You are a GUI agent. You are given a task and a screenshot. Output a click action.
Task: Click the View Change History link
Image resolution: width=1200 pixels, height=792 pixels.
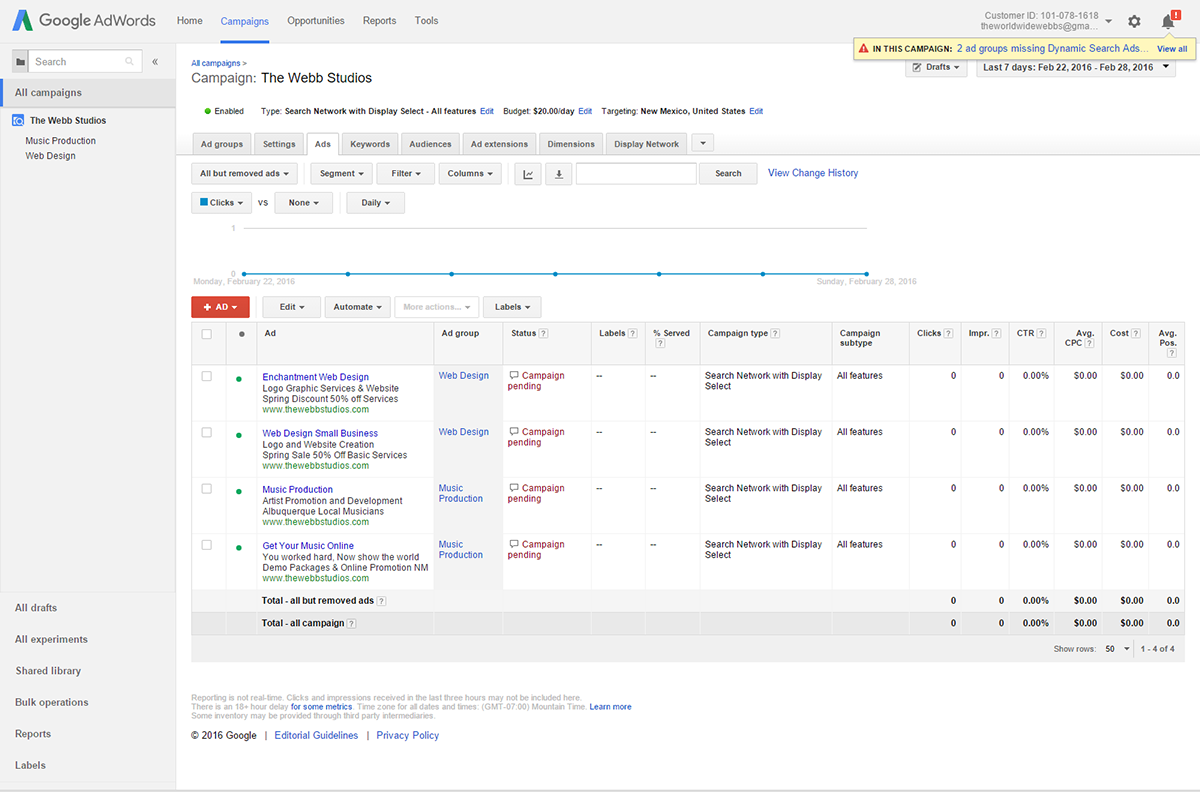[x=813, y=173]
